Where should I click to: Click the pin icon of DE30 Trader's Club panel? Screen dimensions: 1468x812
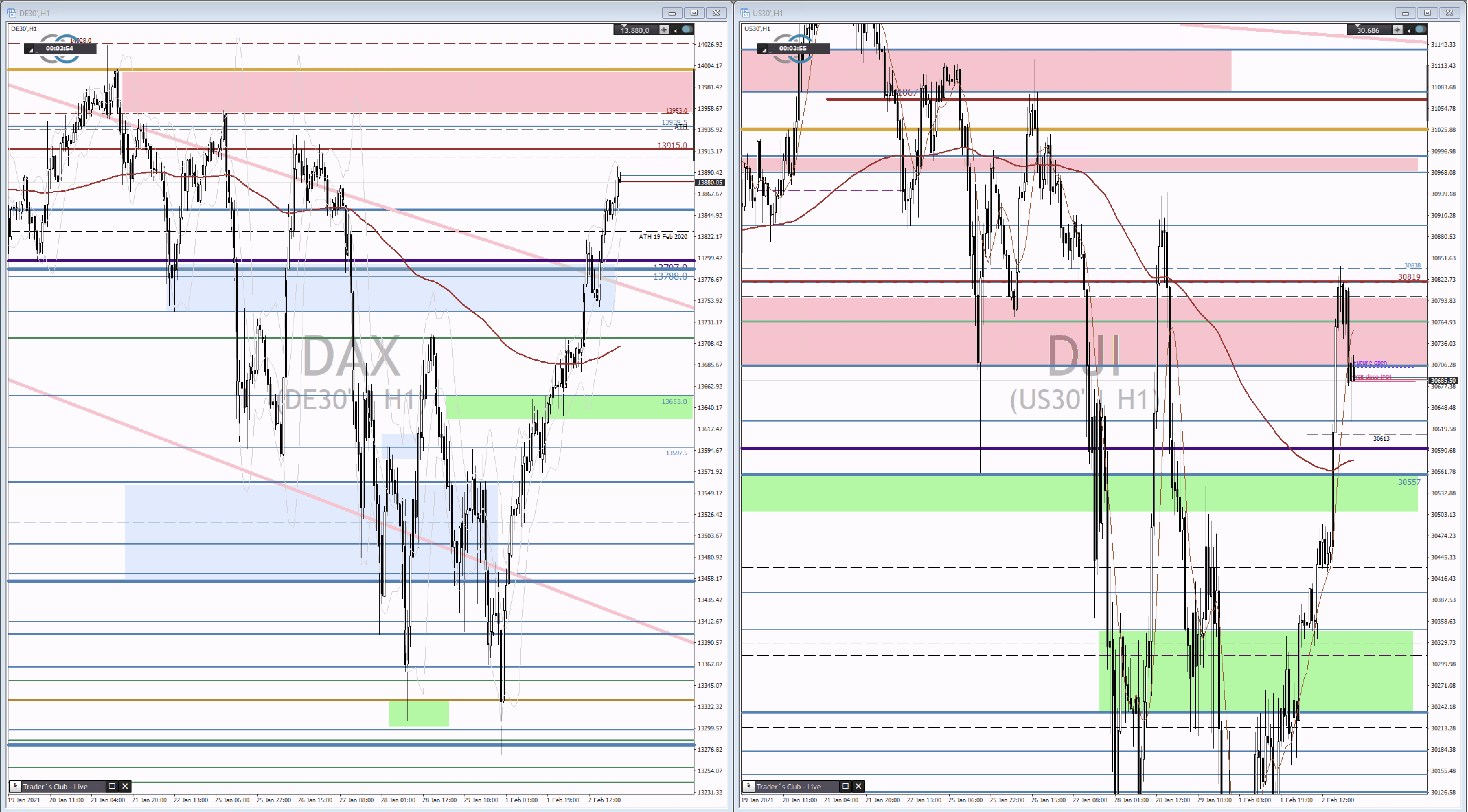click(16, 786)
